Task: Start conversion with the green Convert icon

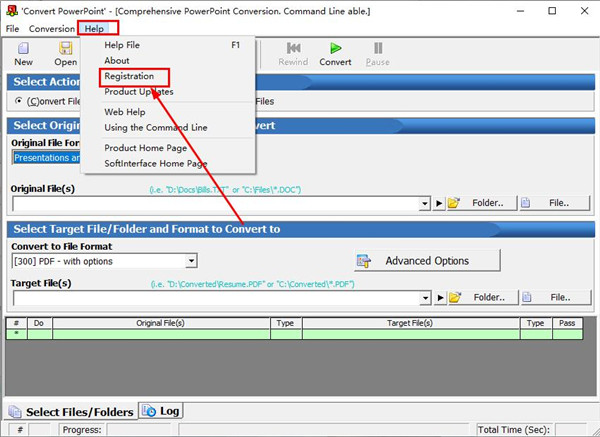Action: click(336, 48)
